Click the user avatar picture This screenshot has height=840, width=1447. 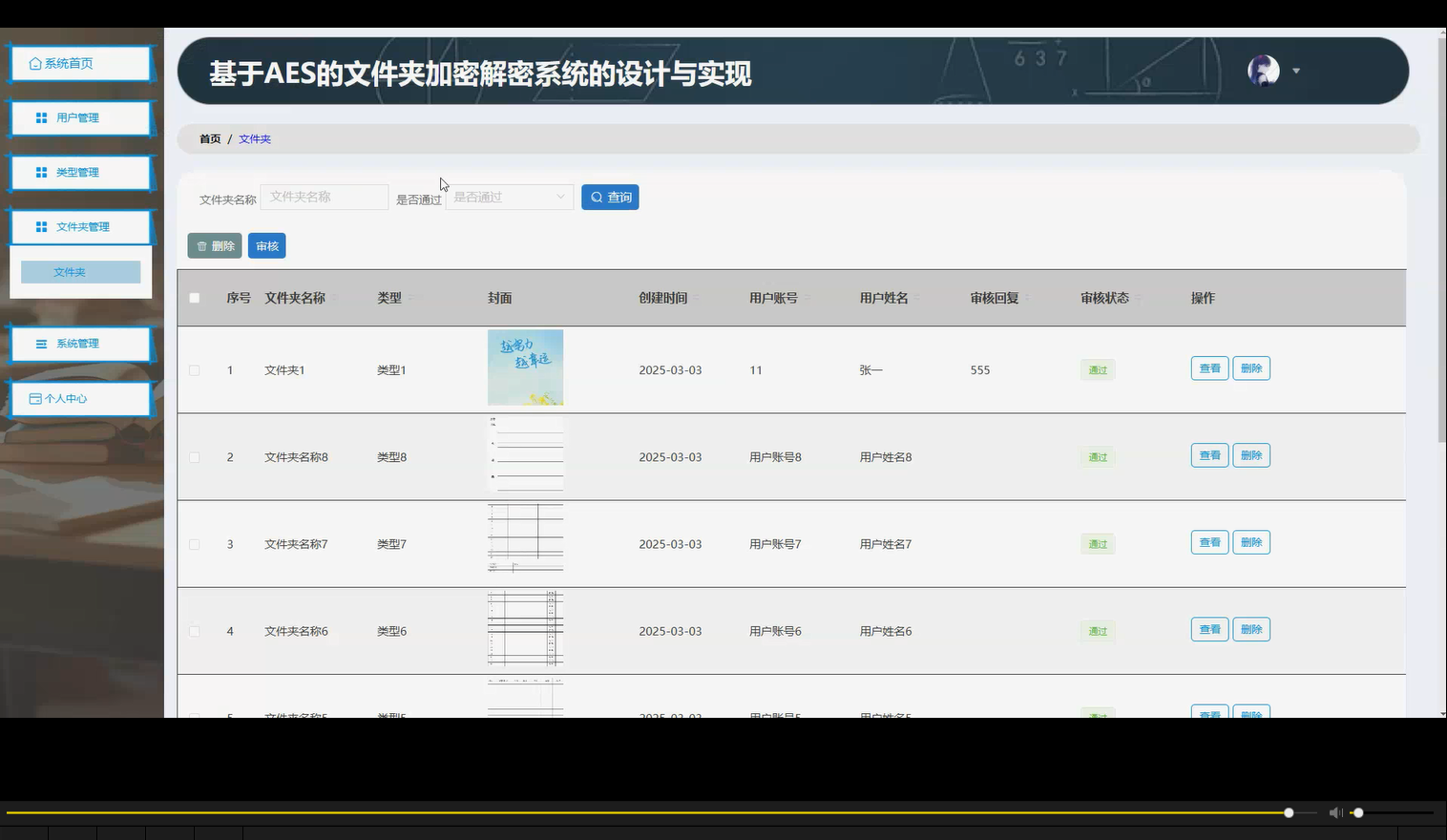pos(1264,71)
